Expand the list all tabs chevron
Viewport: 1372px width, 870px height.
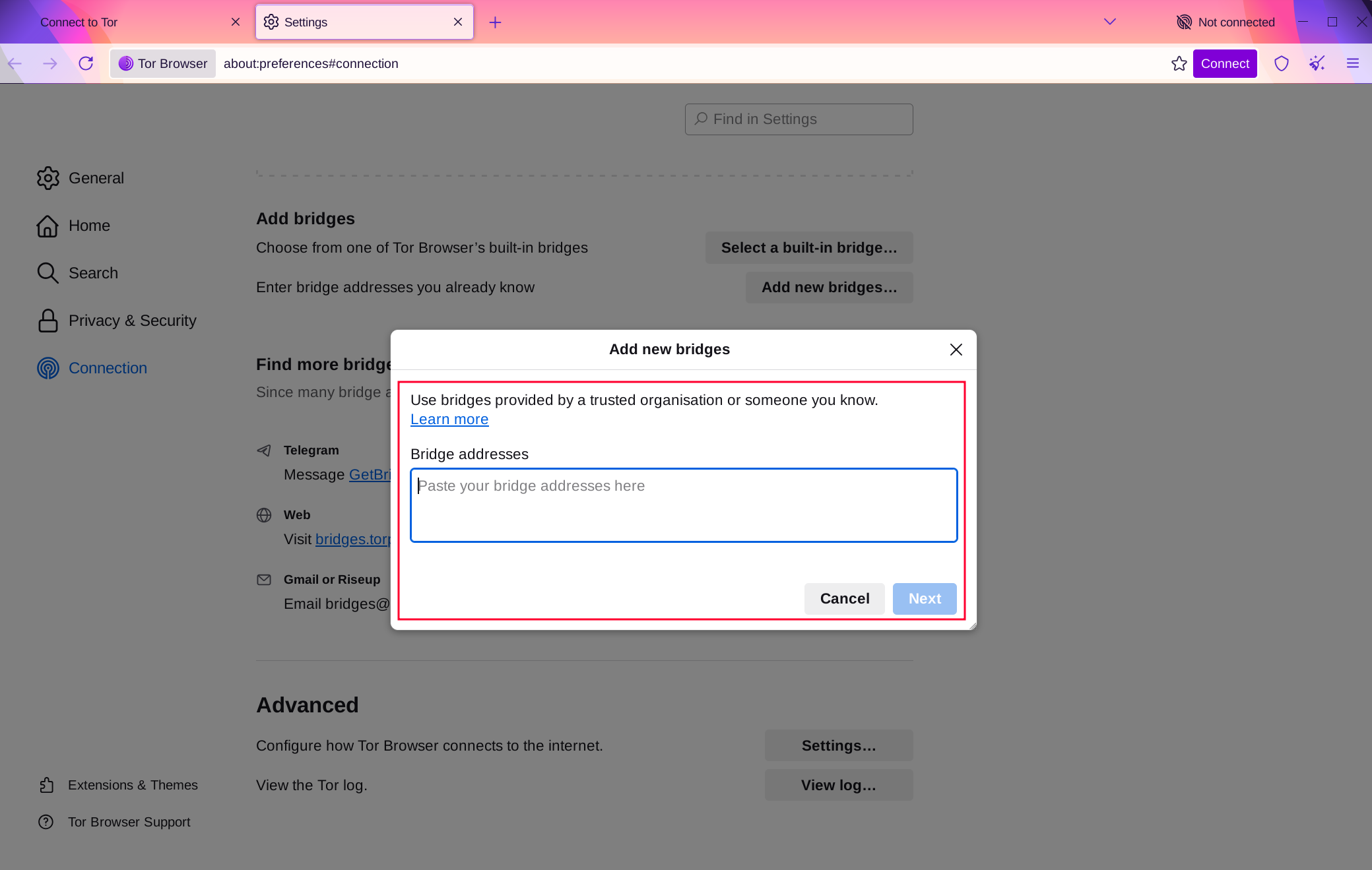[1110, 22]
